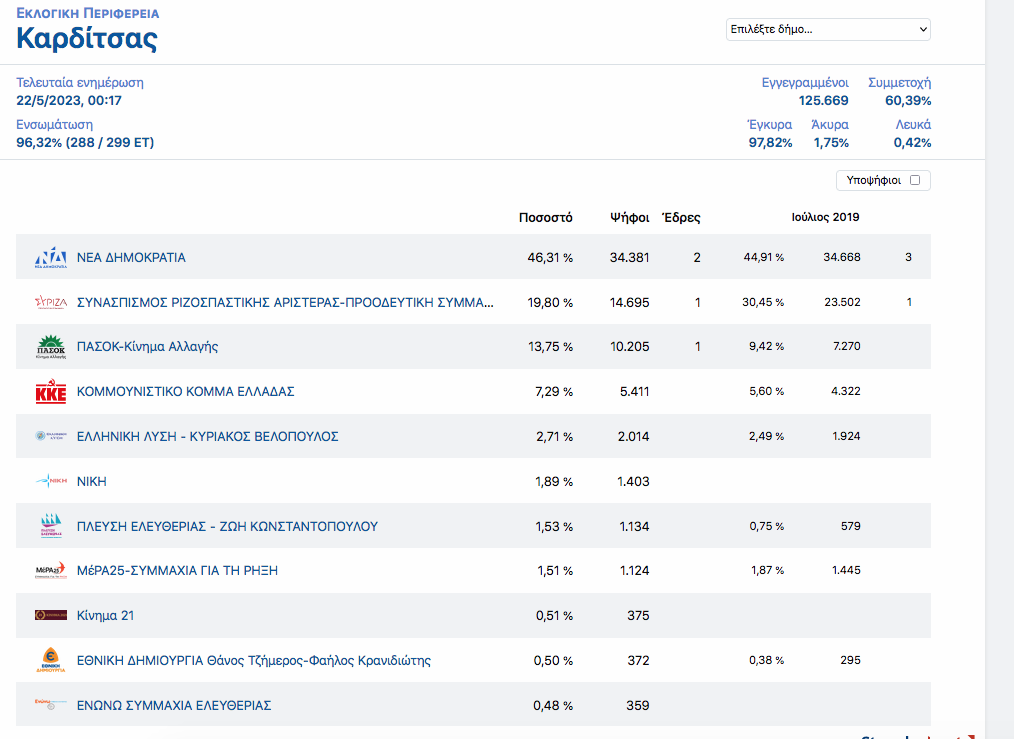Click the red ΚΚΕ logo
Viewport: 1014px width, 739px height.
(x=50, y=391)
